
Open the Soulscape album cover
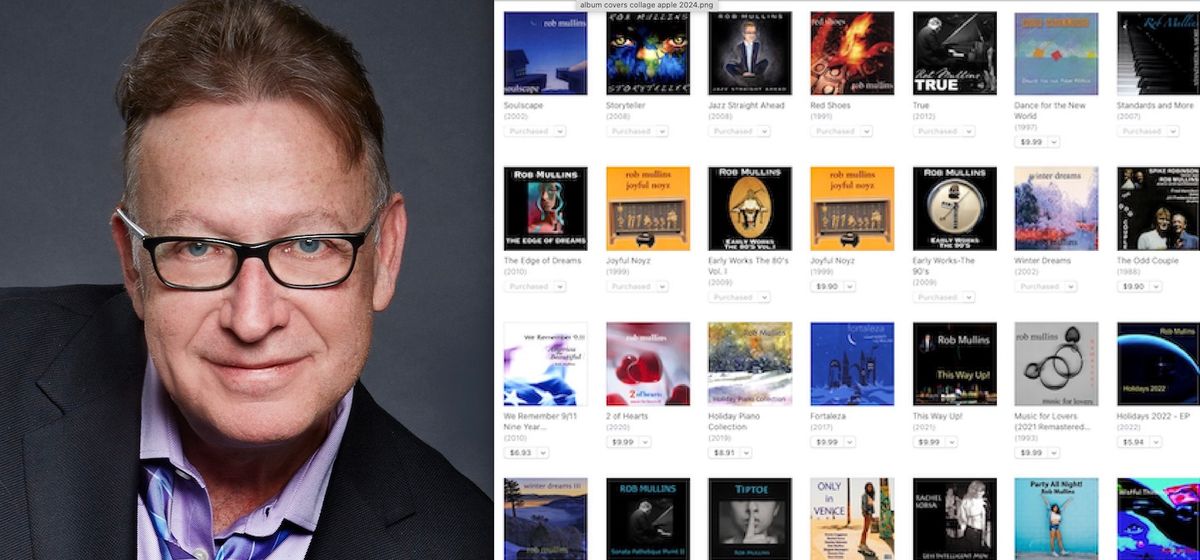point(545,53)
